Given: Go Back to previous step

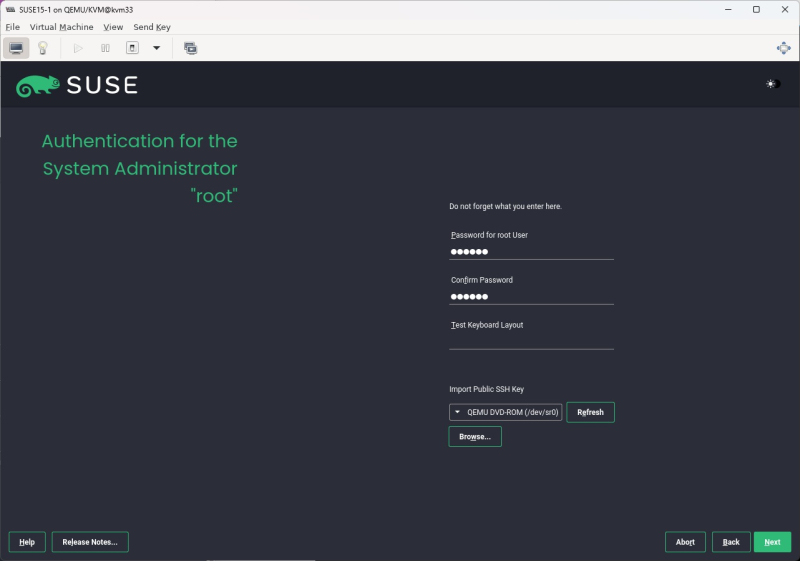Looking at the screenshot, I should click(731, 542).
